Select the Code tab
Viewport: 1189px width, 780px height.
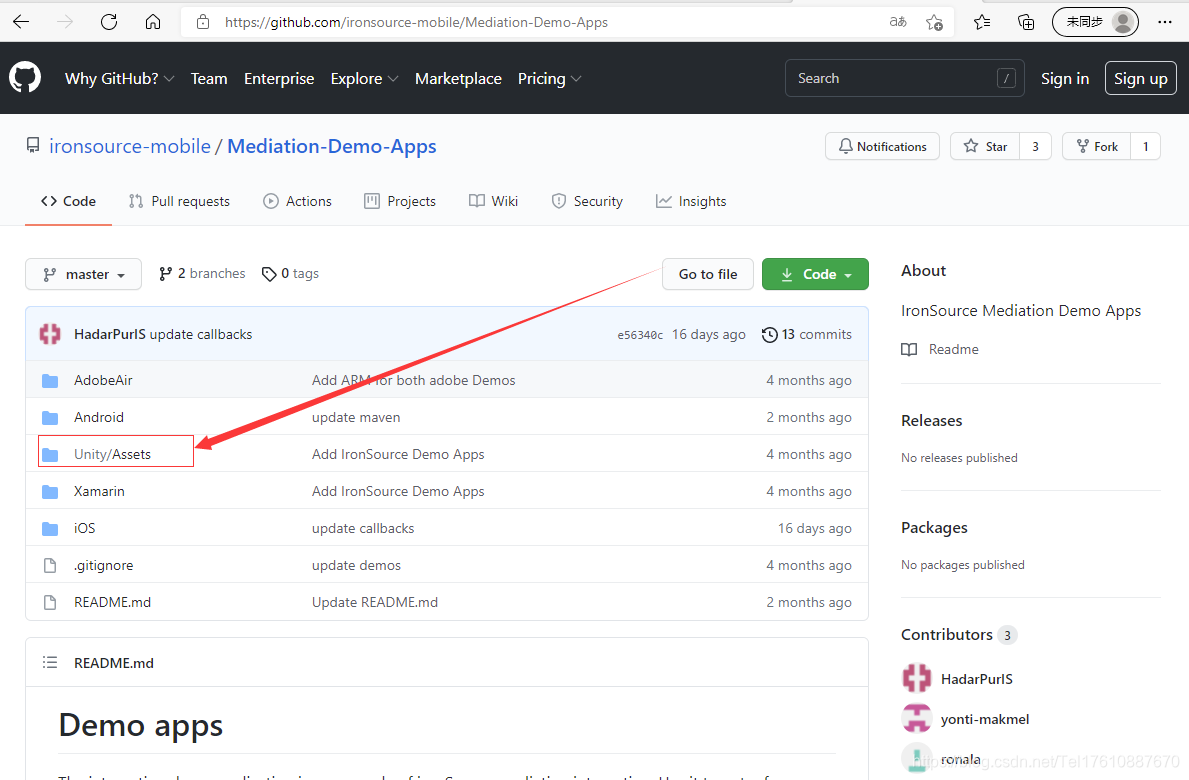[68, 202]
